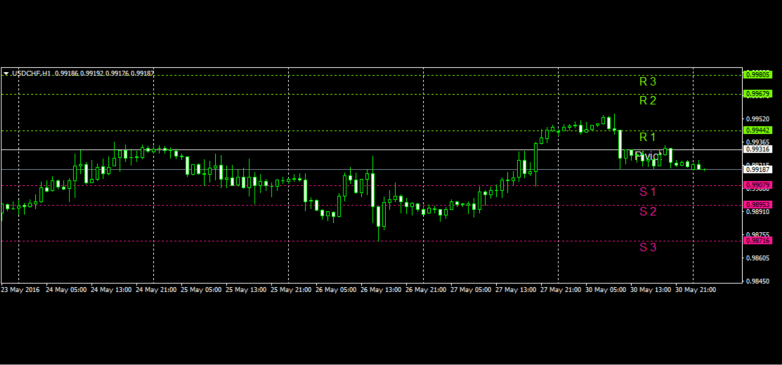The height and width of the screenshot is (365, 782).
Task: Click the 26 May 05:00 time label
Action: (x=336, y=289)
